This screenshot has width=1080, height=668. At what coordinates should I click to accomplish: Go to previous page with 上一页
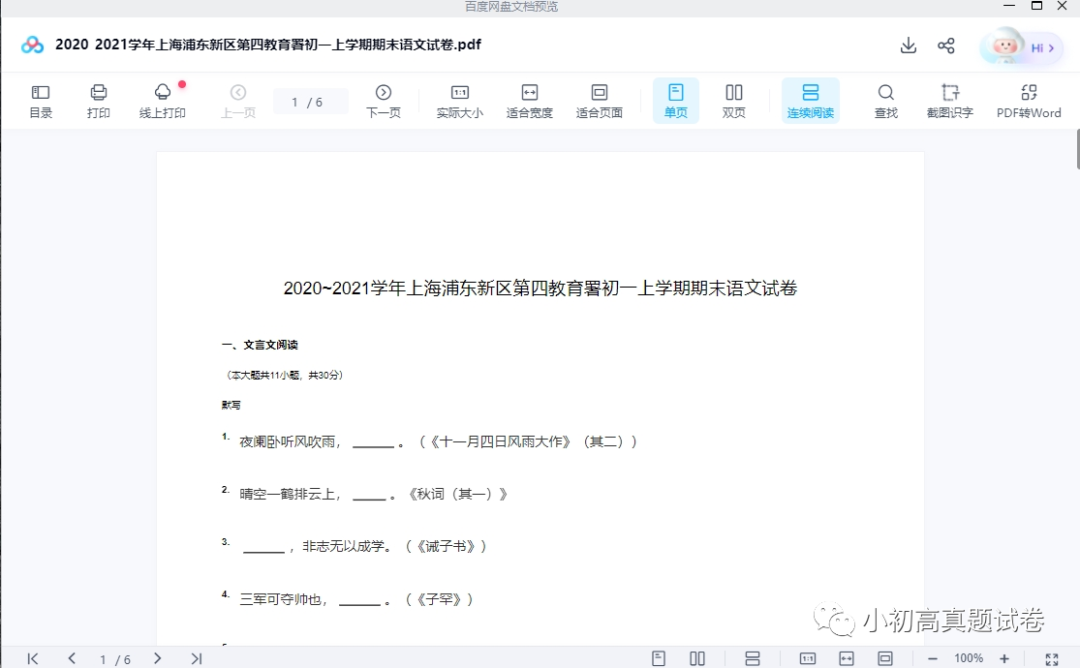[238, 101]
